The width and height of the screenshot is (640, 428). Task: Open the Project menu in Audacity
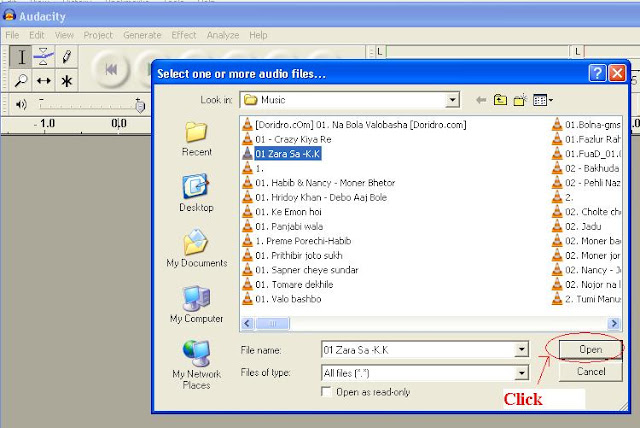(x=98, y=35)
